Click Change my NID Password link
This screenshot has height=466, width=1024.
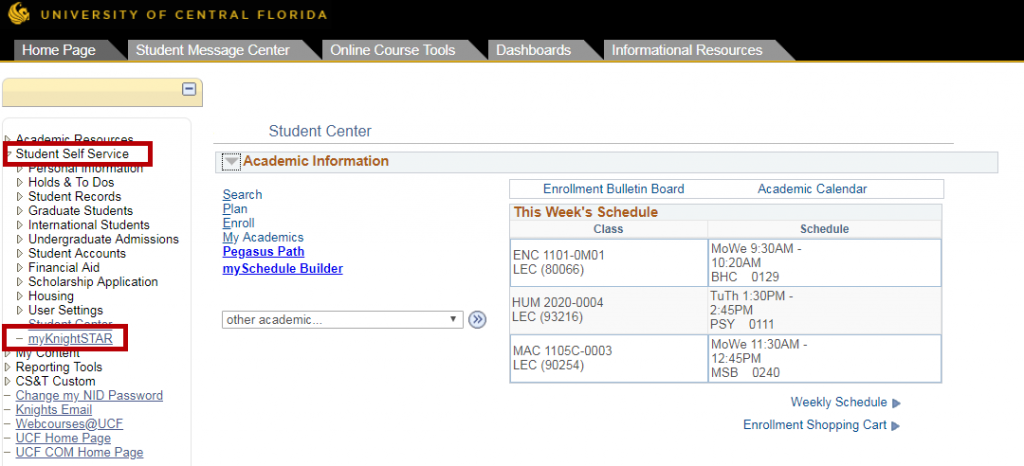point(89,396)
